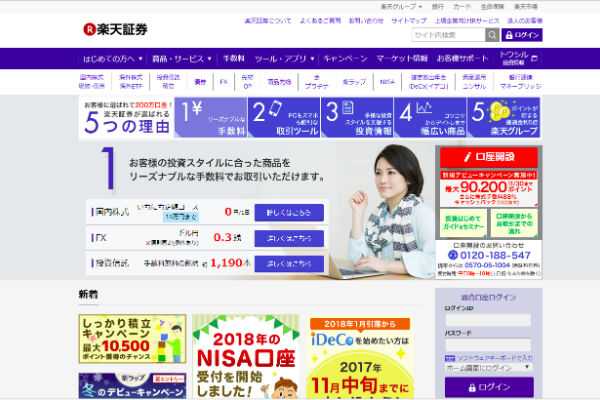Viewport: 600px width, 400px height.
Task: Open the カード top link
Action: 462,7
